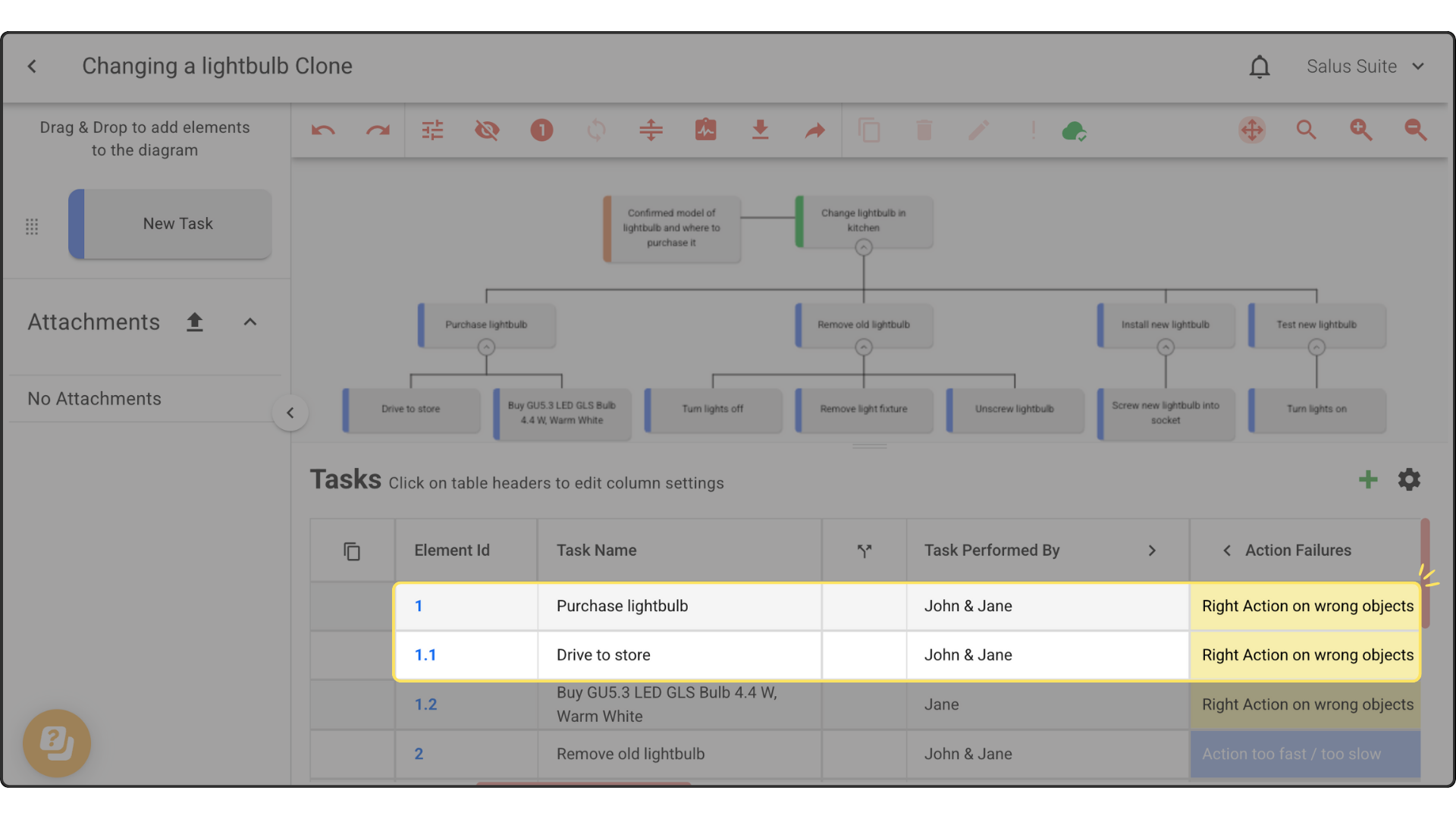Click the Task Name column header
The width and height of the screenshot is (1456, 819).
coord(597,551)
